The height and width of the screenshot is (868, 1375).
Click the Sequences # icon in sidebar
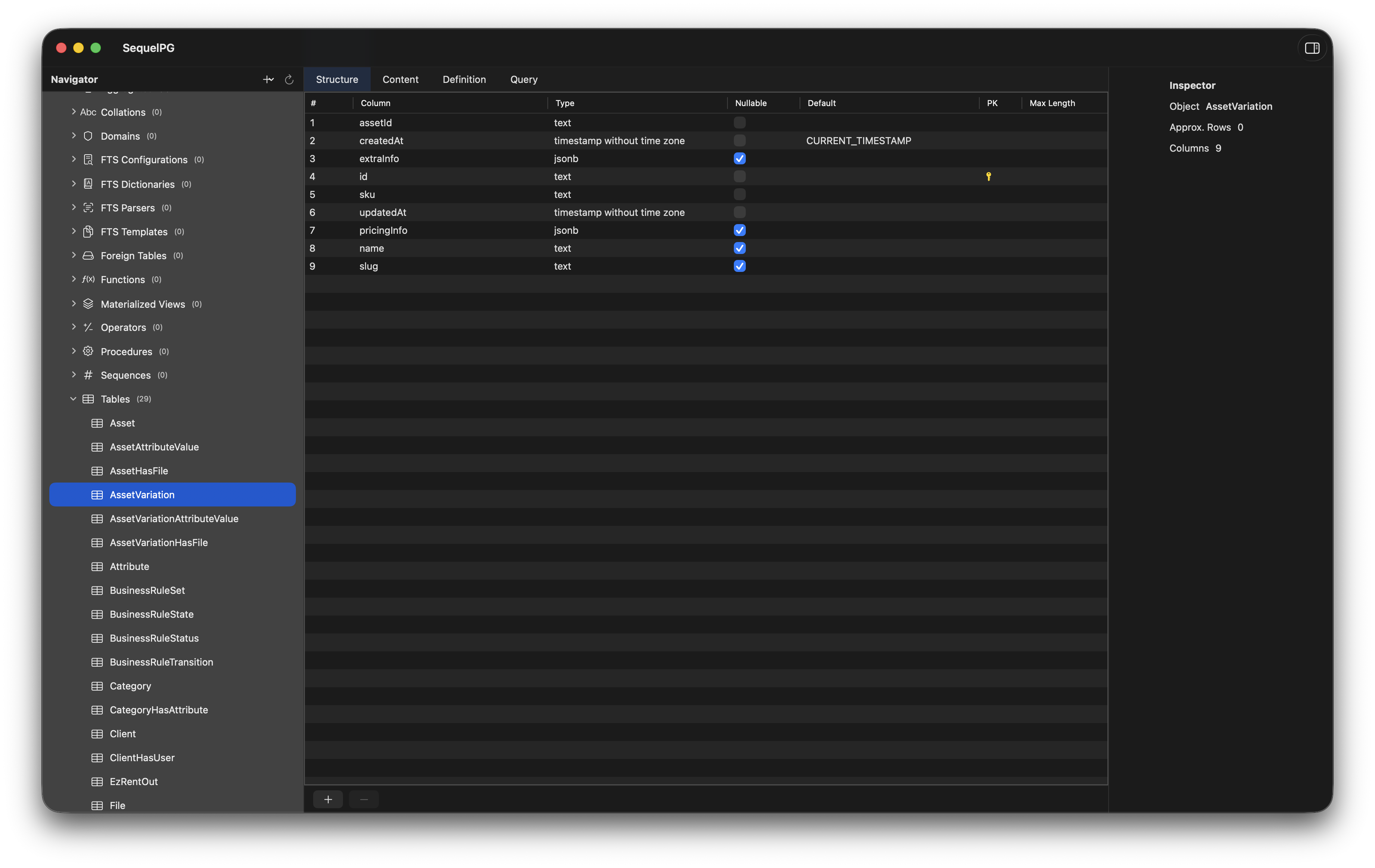point(88,375)
